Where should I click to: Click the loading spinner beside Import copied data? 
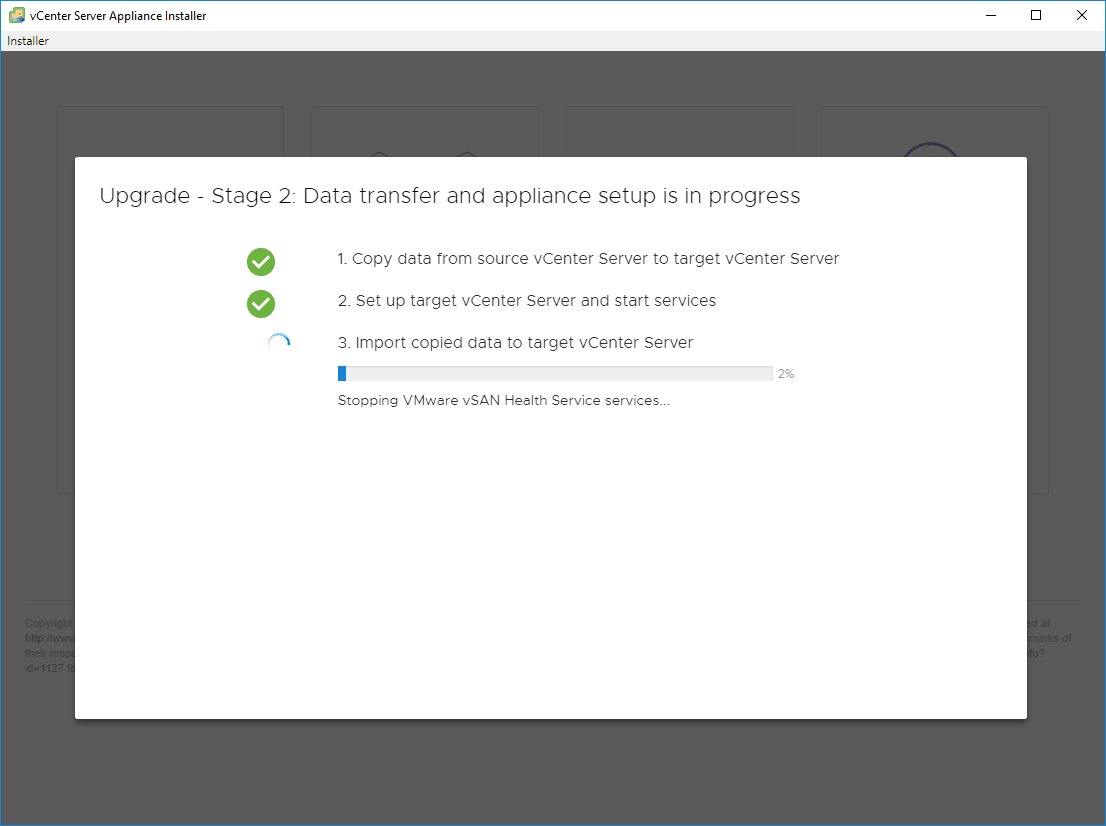pos(279,344)
